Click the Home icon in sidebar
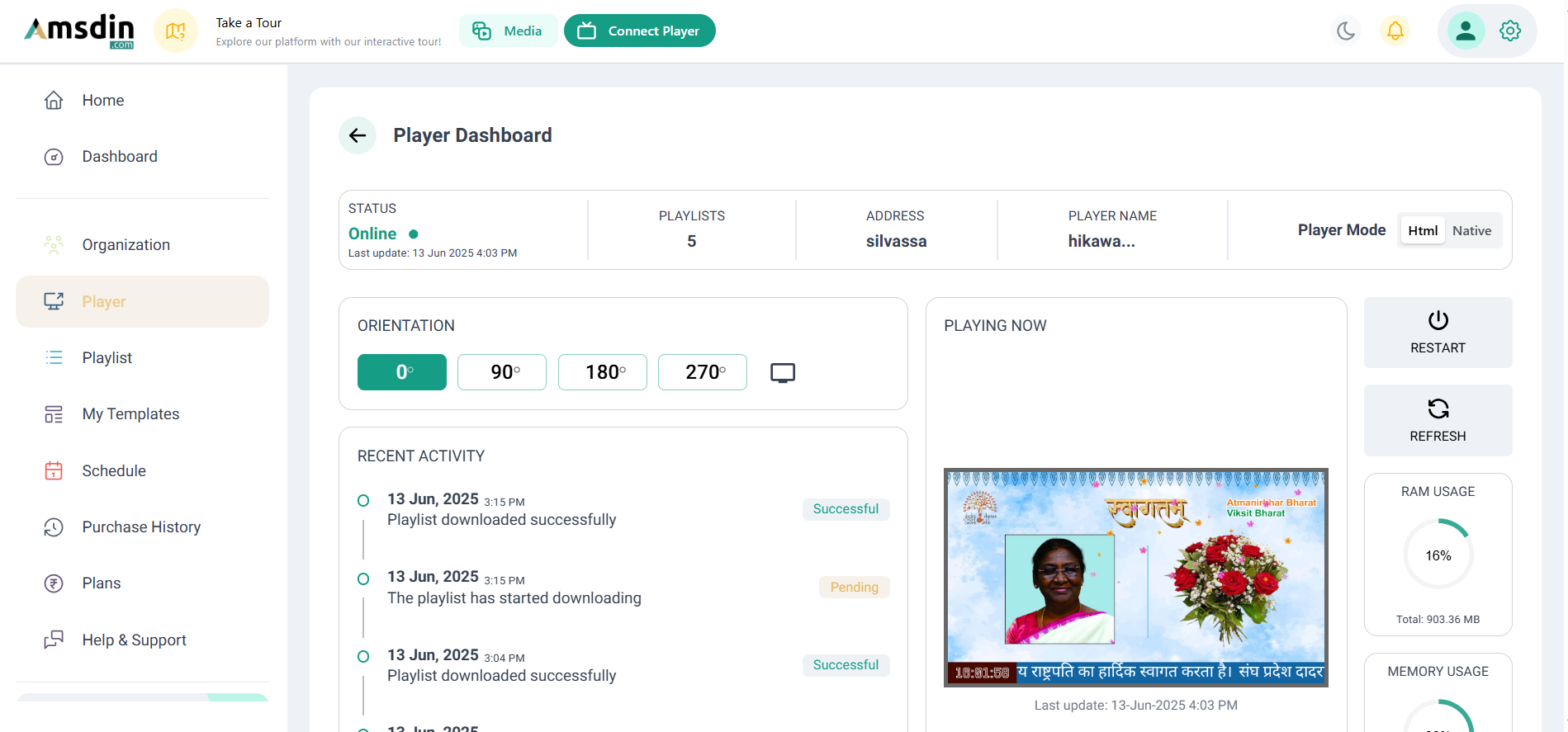The image size is (1568, 732). pos(54,100)
